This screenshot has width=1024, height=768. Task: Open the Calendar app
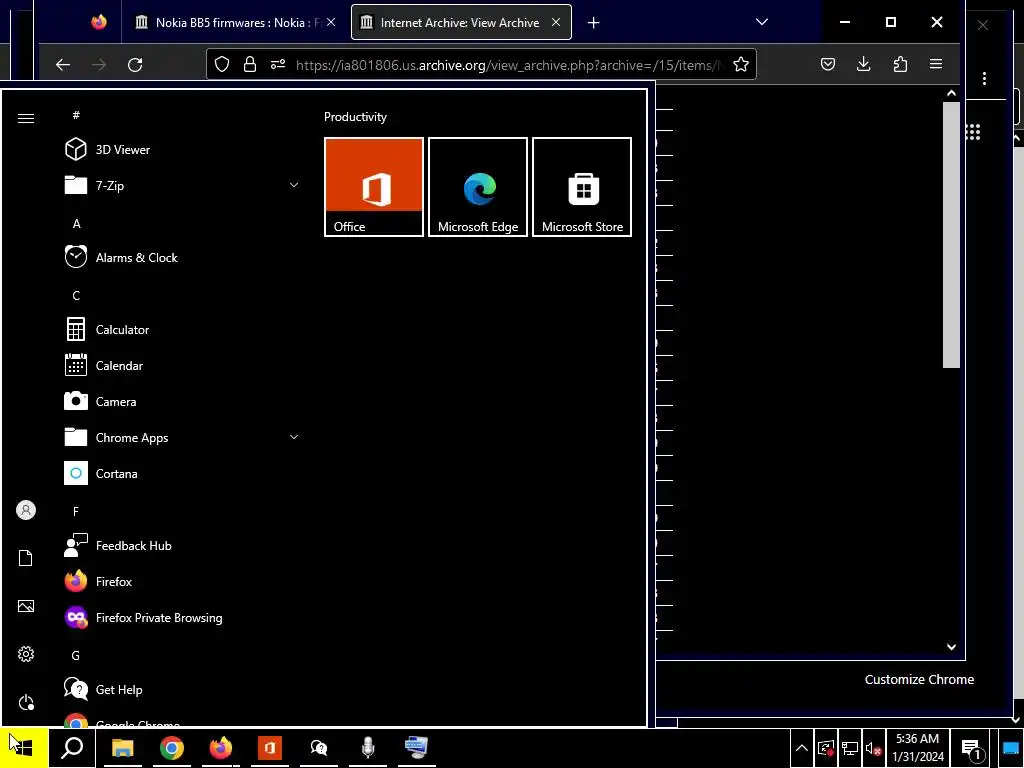(x=182, y=366)
